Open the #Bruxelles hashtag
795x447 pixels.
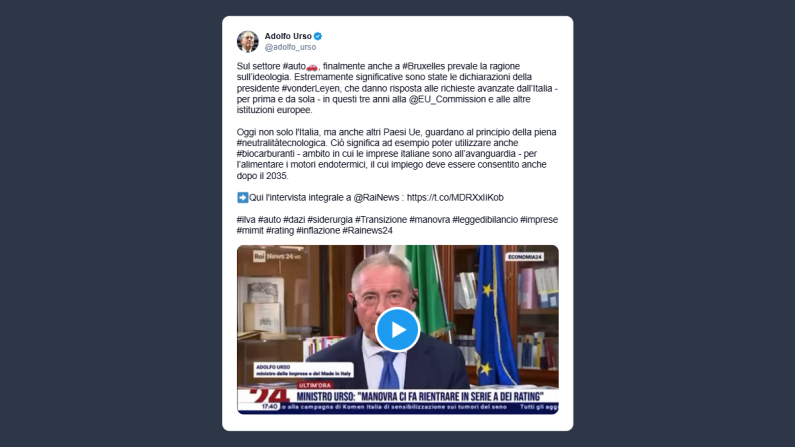[423, 66]
